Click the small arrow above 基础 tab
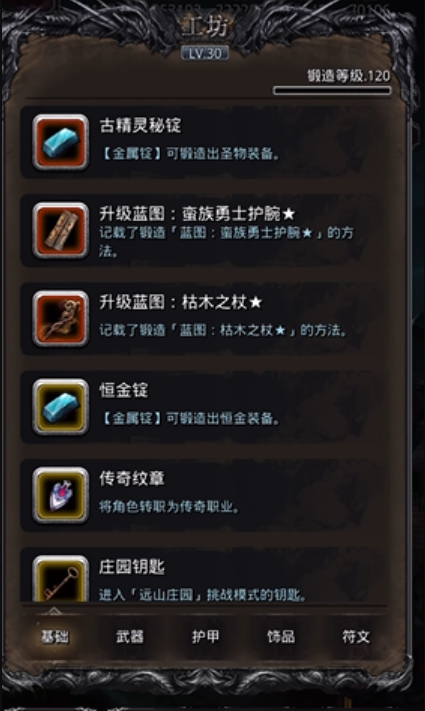This screenshot has width=425, height=711. coord(54,611)
